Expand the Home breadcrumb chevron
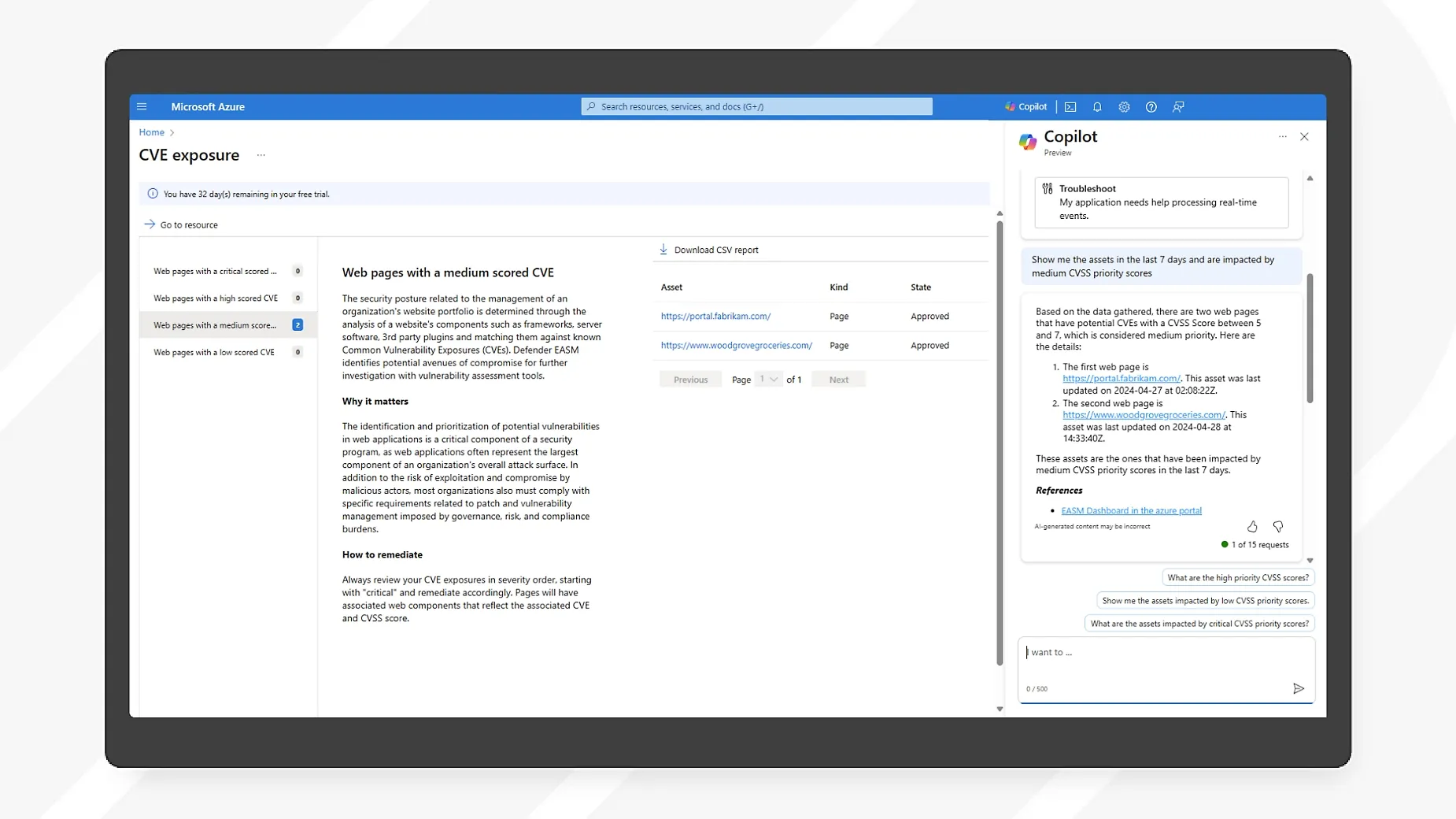Screen dimensions: 1456x819 pyautogui.click(x=172, y=132)
